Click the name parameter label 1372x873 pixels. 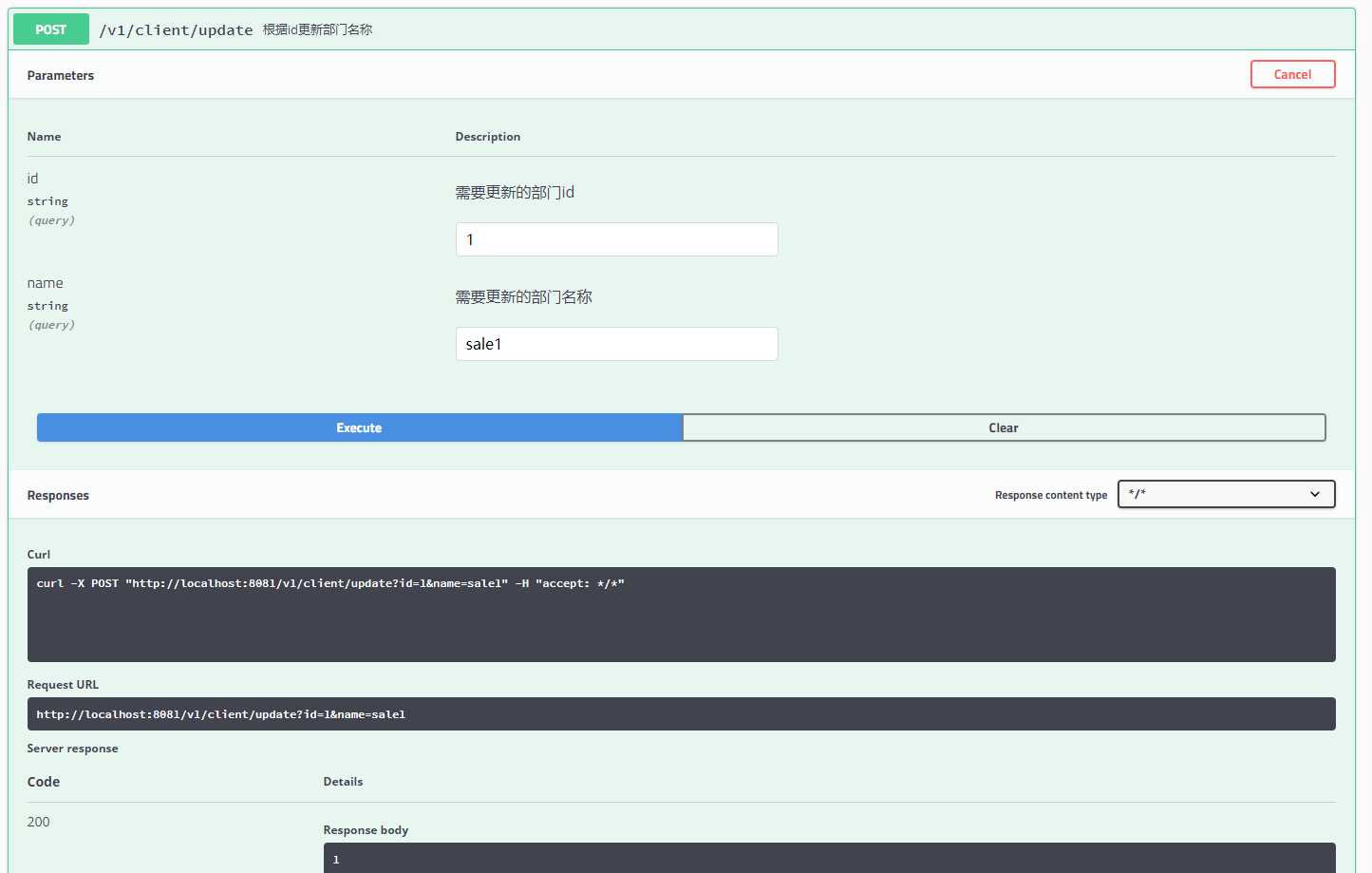click(x=45, y=283)
